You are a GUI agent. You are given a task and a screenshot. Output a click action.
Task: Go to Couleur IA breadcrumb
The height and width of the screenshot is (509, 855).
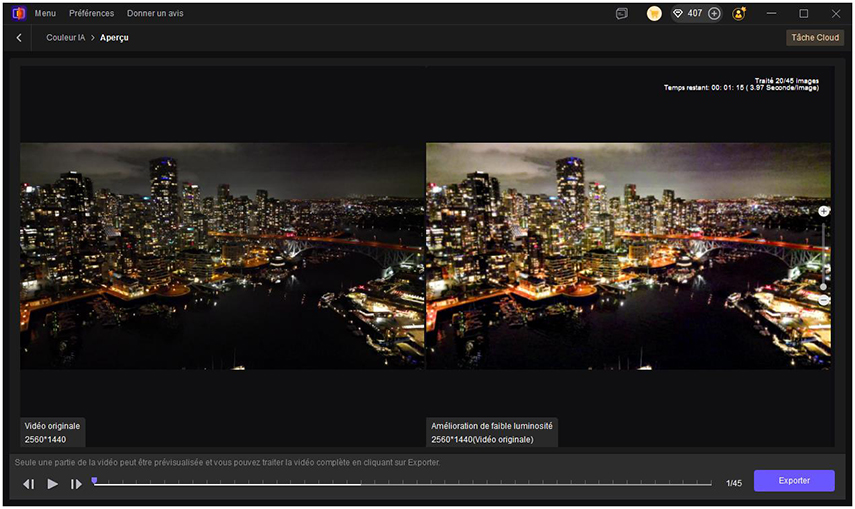[x=65, y=37]
